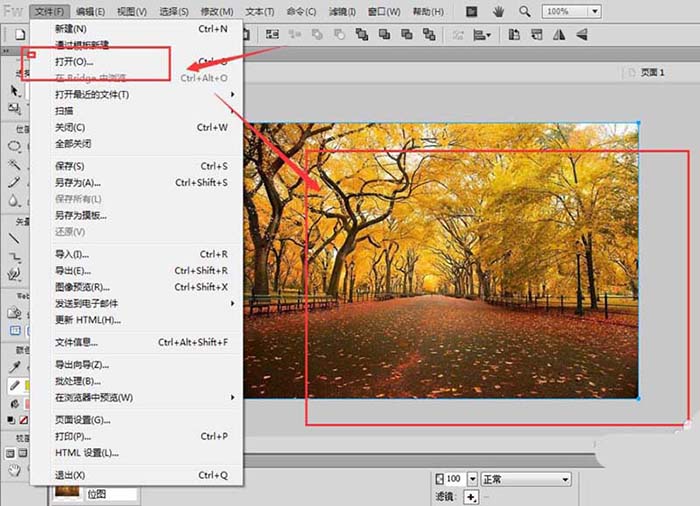Expand 打开最近的文件 submenu
Image resolution: width=700 pixels, height=506 pixels.
pos(232,95)
